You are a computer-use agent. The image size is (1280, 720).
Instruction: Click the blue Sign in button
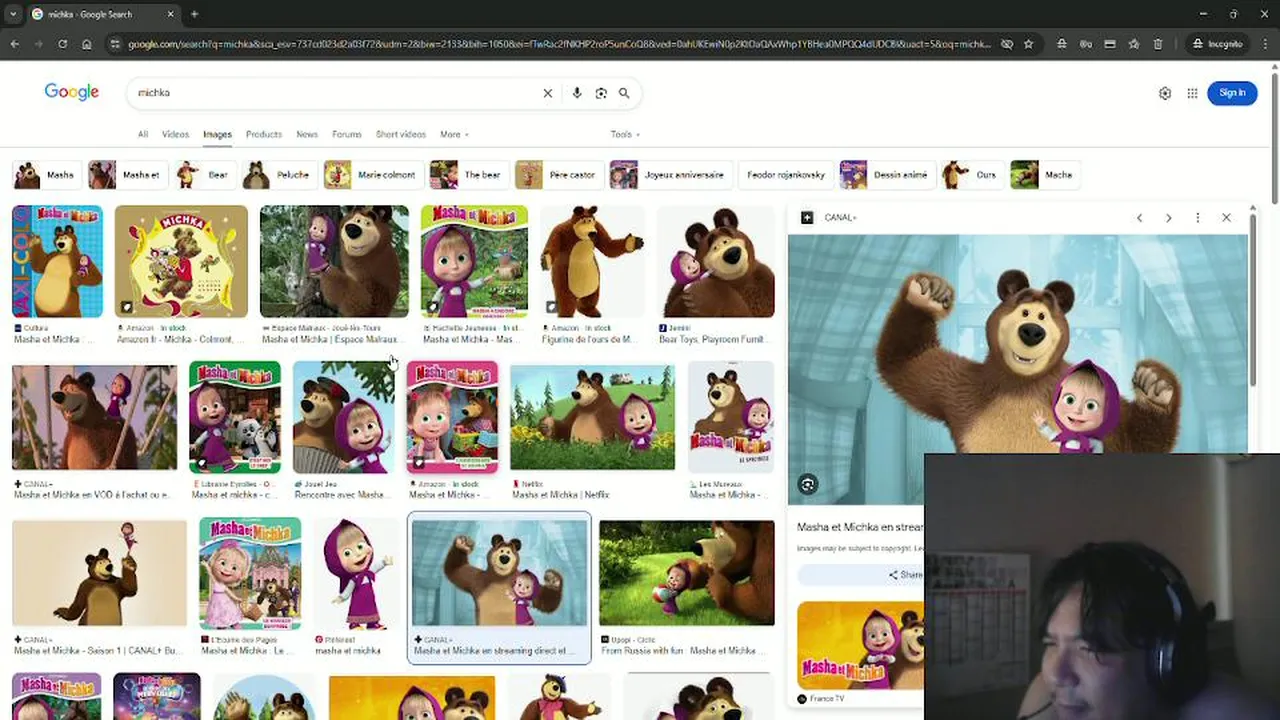(x=1232, y=93)
